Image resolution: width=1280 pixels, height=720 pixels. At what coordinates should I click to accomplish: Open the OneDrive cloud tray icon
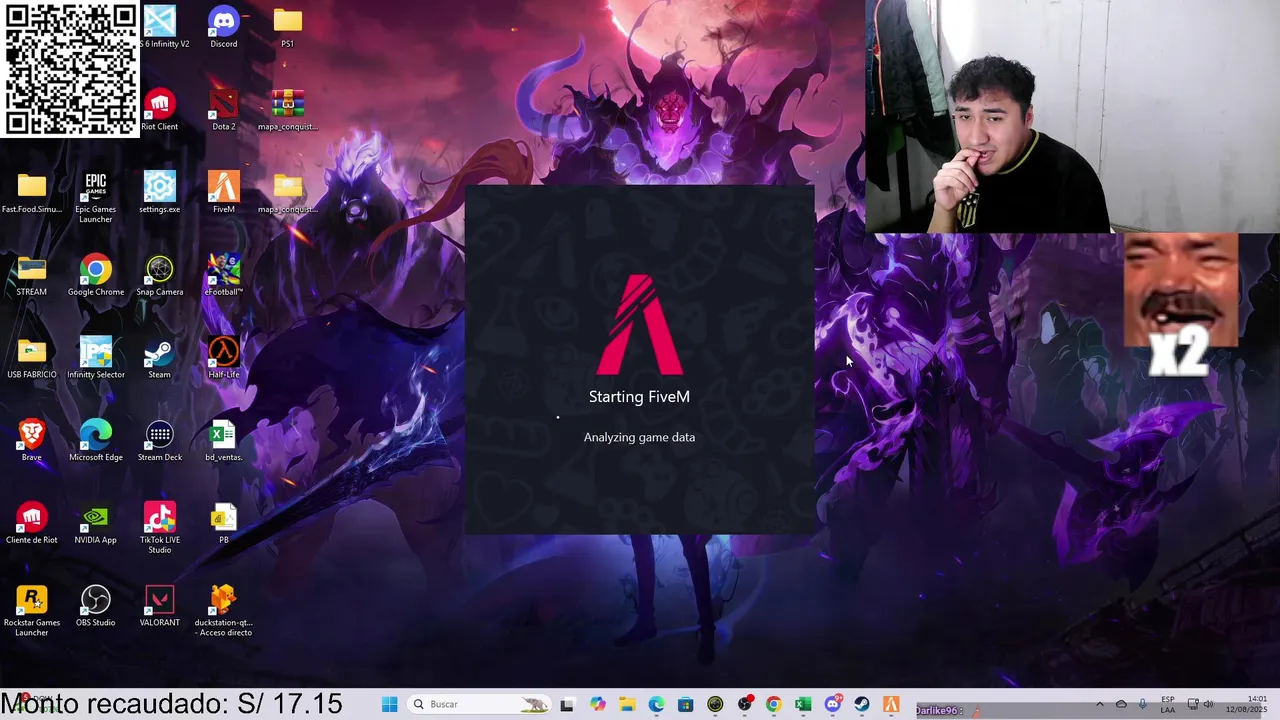[x=1121, y=704]
